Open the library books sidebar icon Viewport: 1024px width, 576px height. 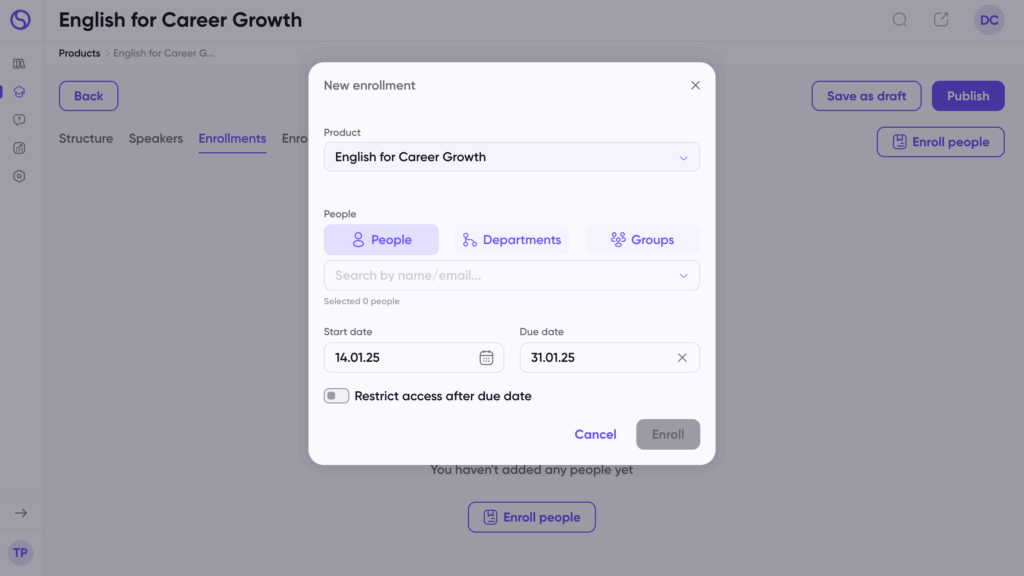pyautogui.click(x=19, y=64)
